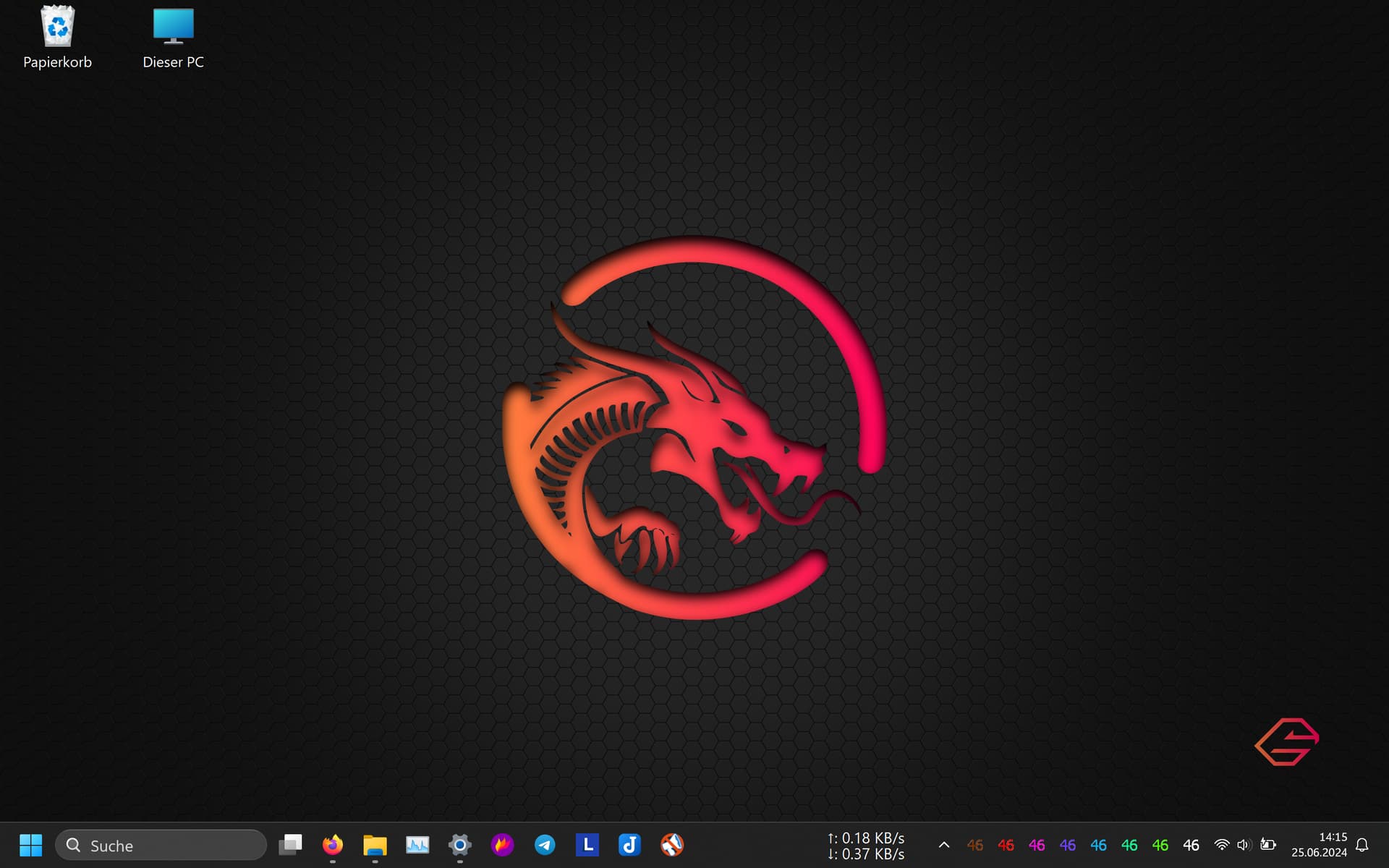Viewport: 1389px width, 868px height.
Task: Click the Suche search field
Action: 161,845
